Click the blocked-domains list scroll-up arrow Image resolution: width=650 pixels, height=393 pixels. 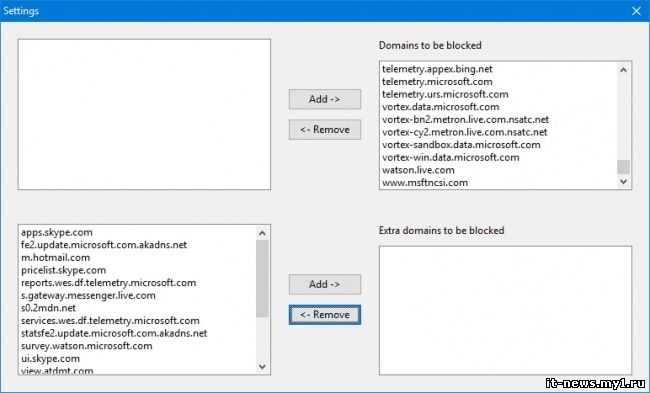[x=623, y=70]
